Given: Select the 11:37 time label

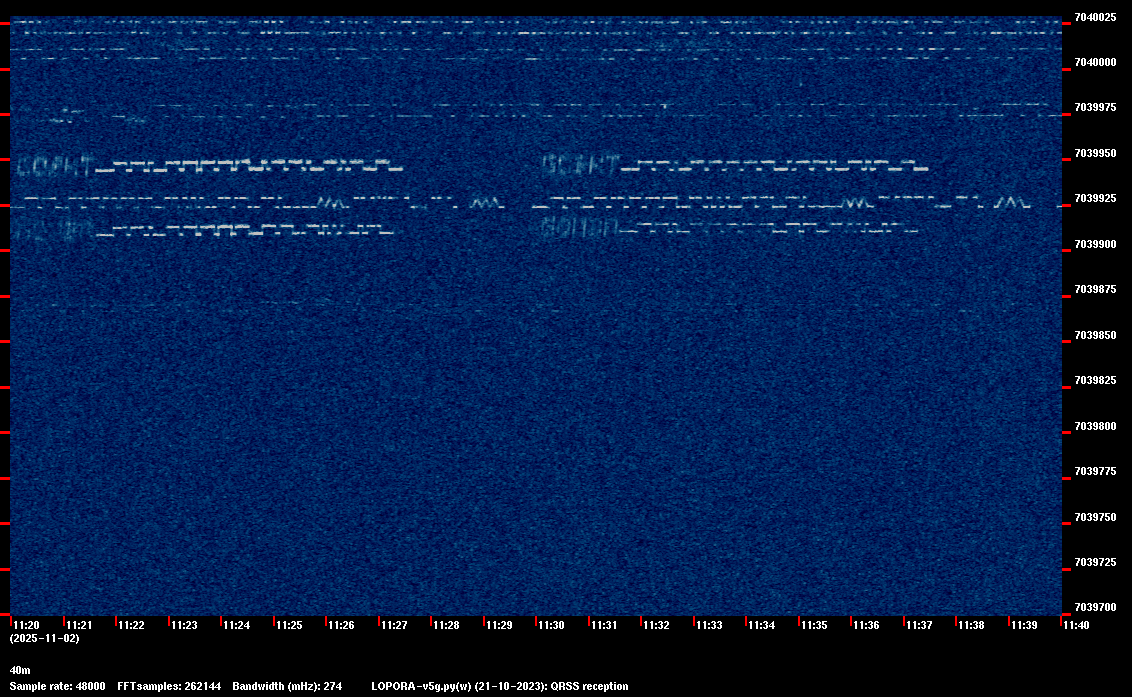Looking at the screenshot, I should coord(920,625).
